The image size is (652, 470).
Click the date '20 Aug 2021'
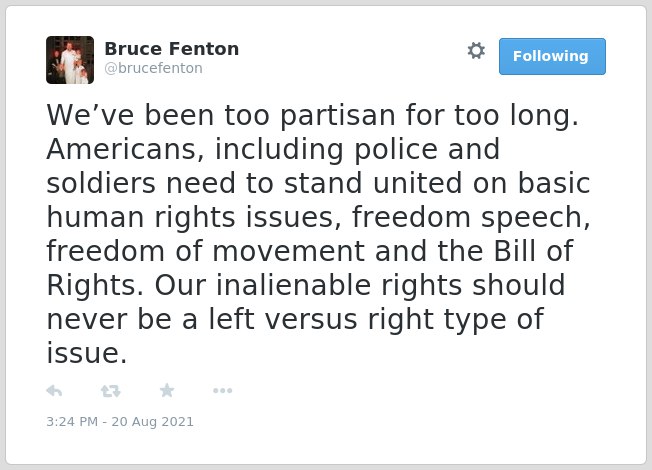pyautogui.click(x=153, y=422)
